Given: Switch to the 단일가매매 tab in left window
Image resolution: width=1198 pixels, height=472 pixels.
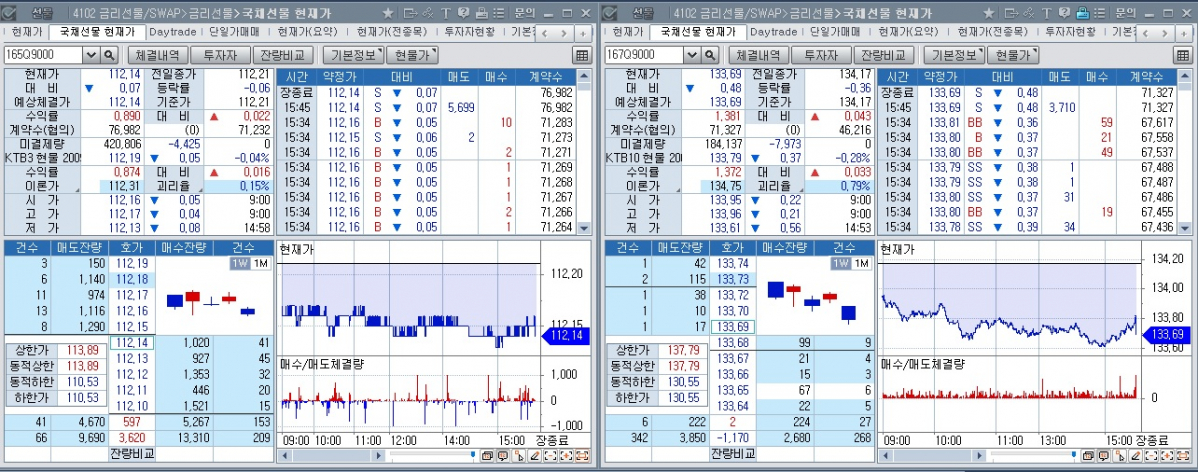Looking at the screenshot, I should 235,32.
